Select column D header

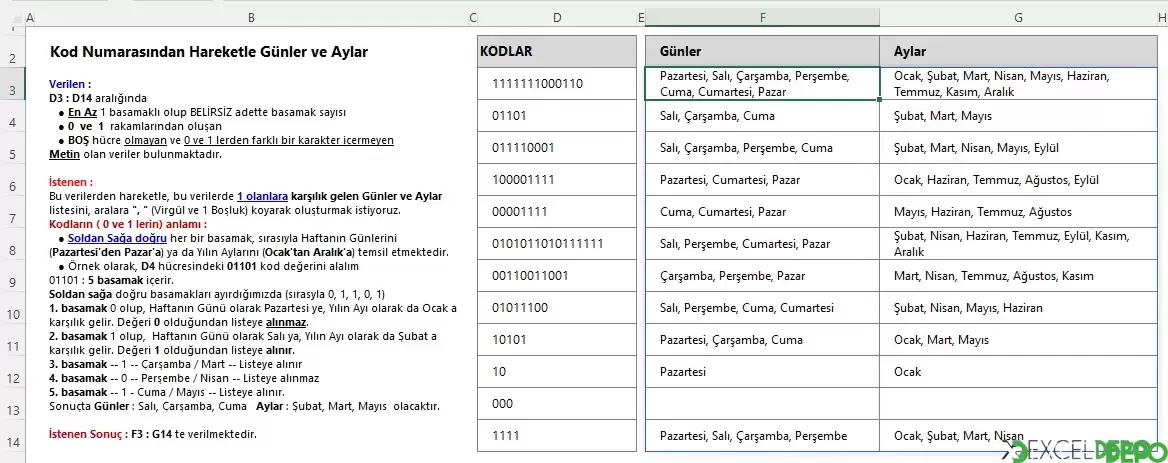pyautogui.click(x=557, y=17)
